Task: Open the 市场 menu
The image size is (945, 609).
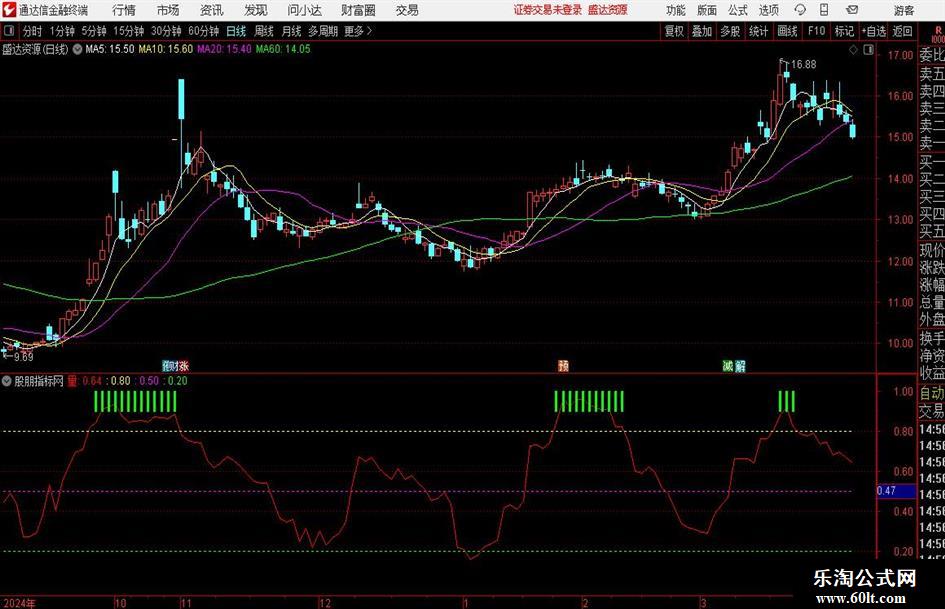Action: (168, 10)
